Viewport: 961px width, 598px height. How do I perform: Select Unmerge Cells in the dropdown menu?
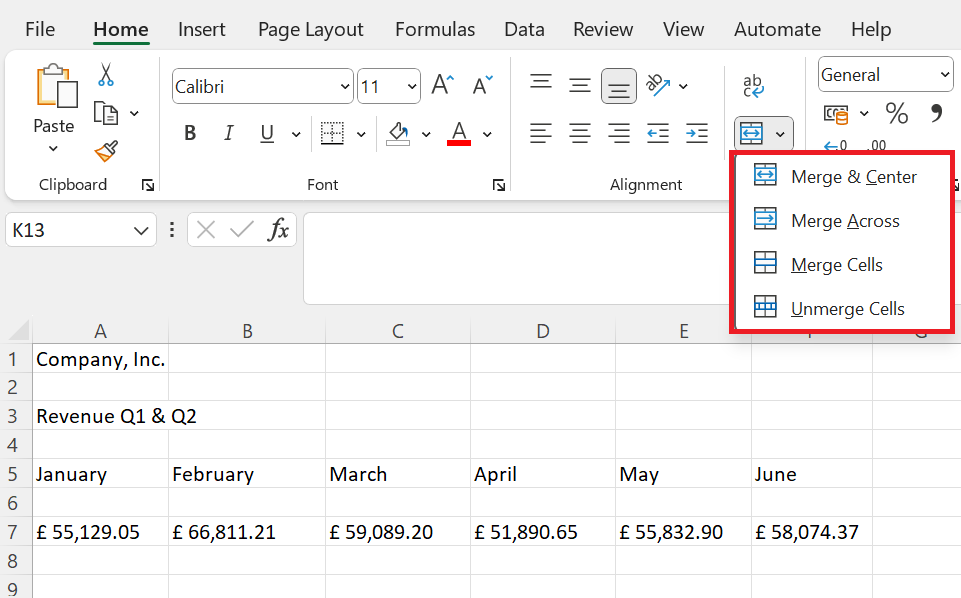click(847, 309)
